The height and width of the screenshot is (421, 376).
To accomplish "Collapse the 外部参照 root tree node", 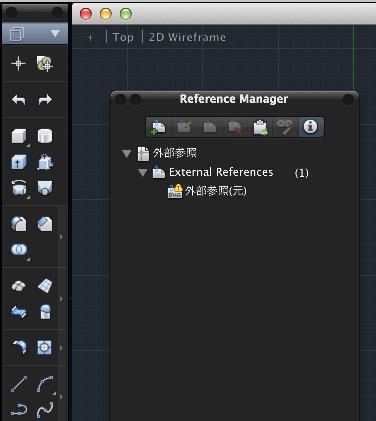I will [126, 154].
